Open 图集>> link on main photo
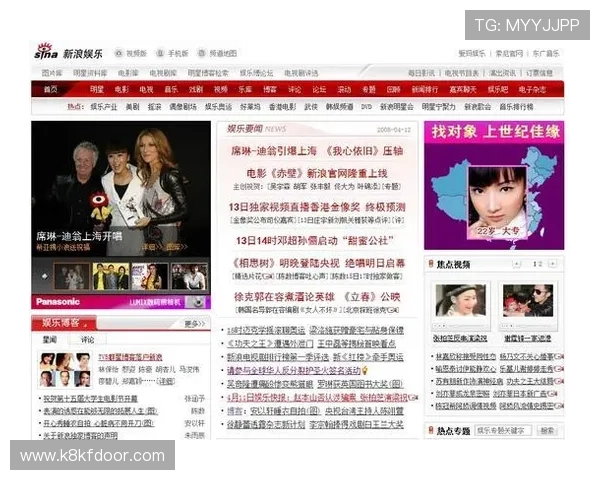 click(x=177, y=247)
